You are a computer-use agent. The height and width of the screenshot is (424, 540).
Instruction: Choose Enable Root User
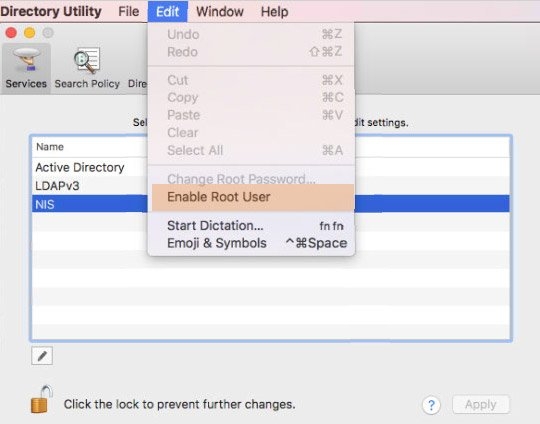click(253, 197)
